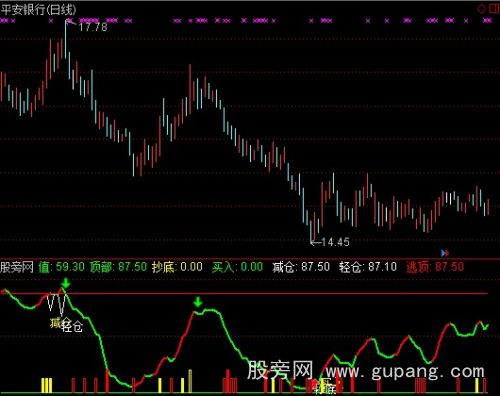Click the 减仓: 87.50 indicator value
This screenshot has height=396, width=500.
[x=301, y=267]
